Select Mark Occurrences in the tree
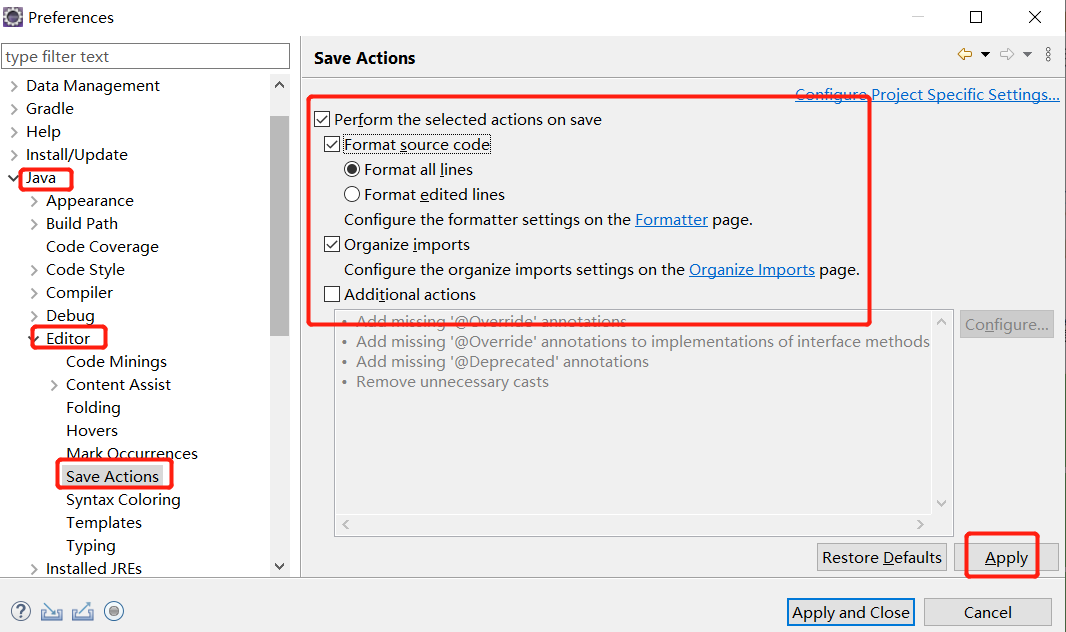Screen dimensions: 1066x632 (x=132, y=453)
